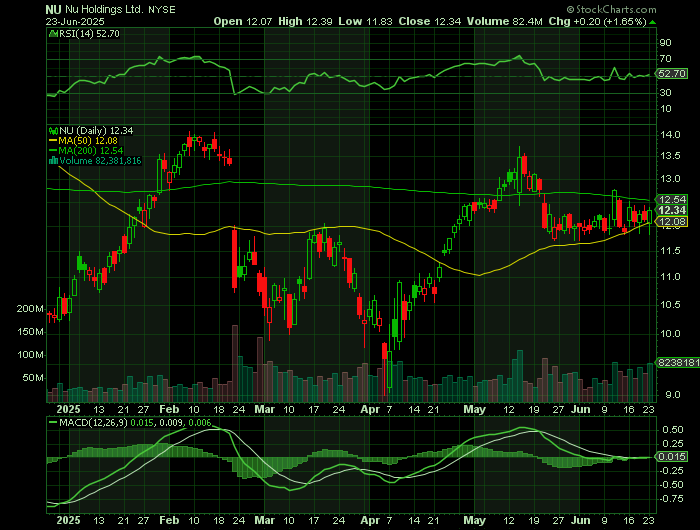700x530 pixels.
Task: Click the MACD histogram value 0.006
Action: 200,423
